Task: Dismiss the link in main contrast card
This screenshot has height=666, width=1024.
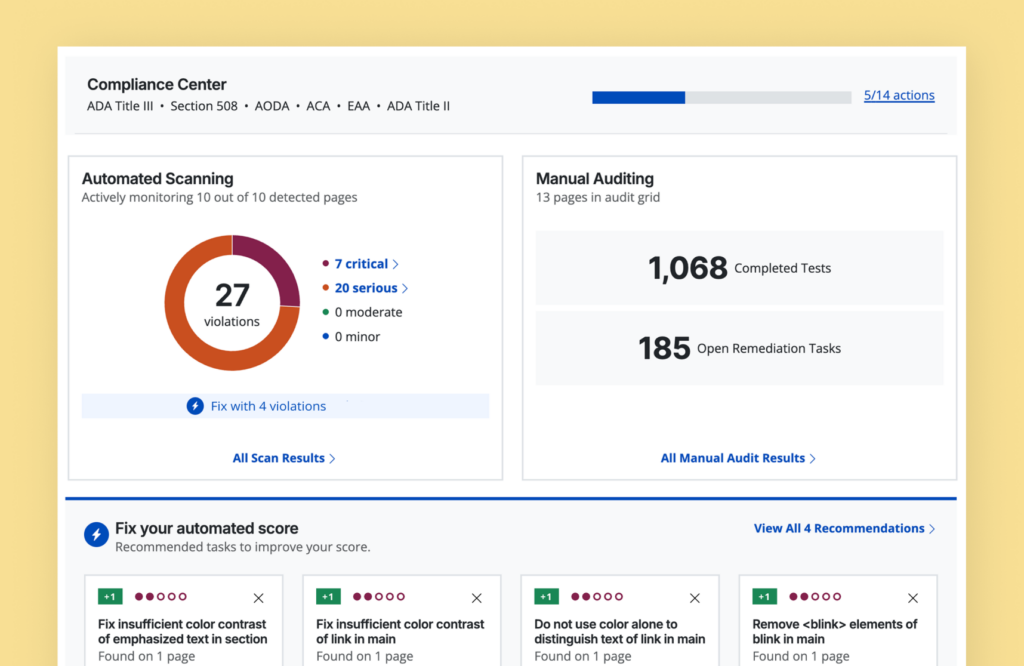Action: click(477, 598)
